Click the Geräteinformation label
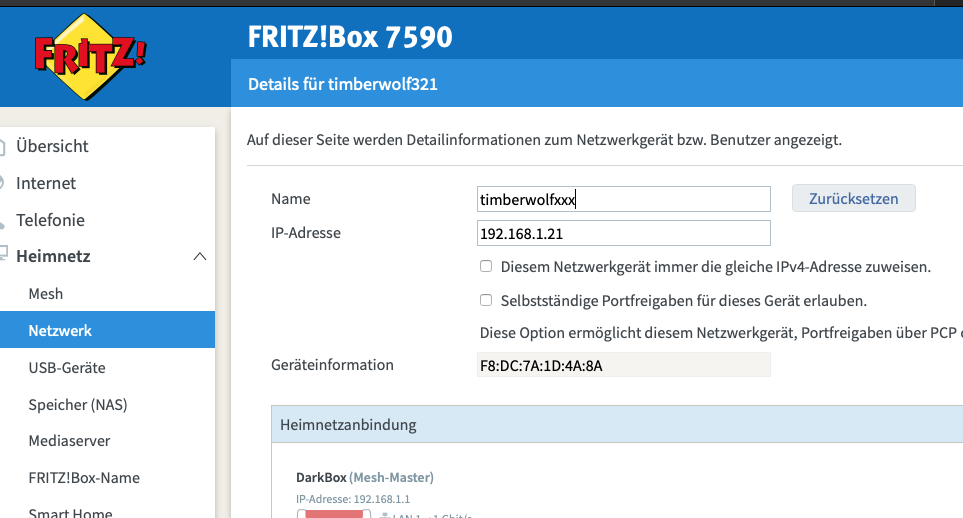Viewport: 963px width, 518px height. [x=332, y=365]
